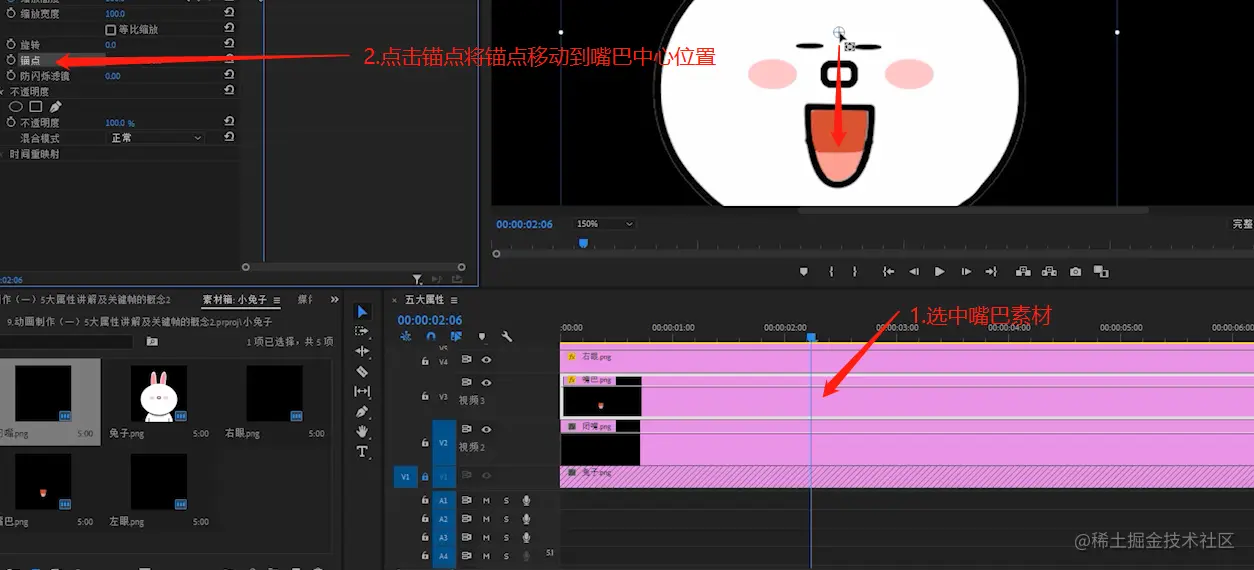Open 完整 playback resolution dropdown
Screen dimensions: 1254x570
pyautogui.click(x=1242, y=224)
